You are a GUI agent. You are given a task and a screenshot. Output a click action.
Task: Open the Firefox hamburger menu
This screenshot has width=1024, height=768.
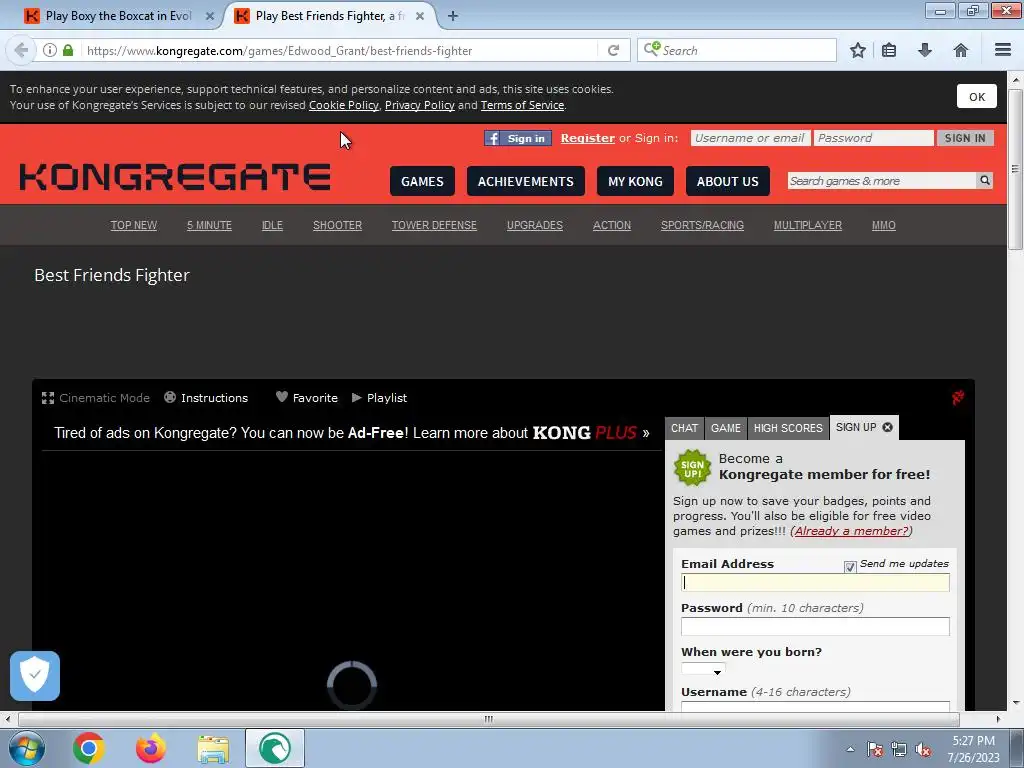[1003, 50]
